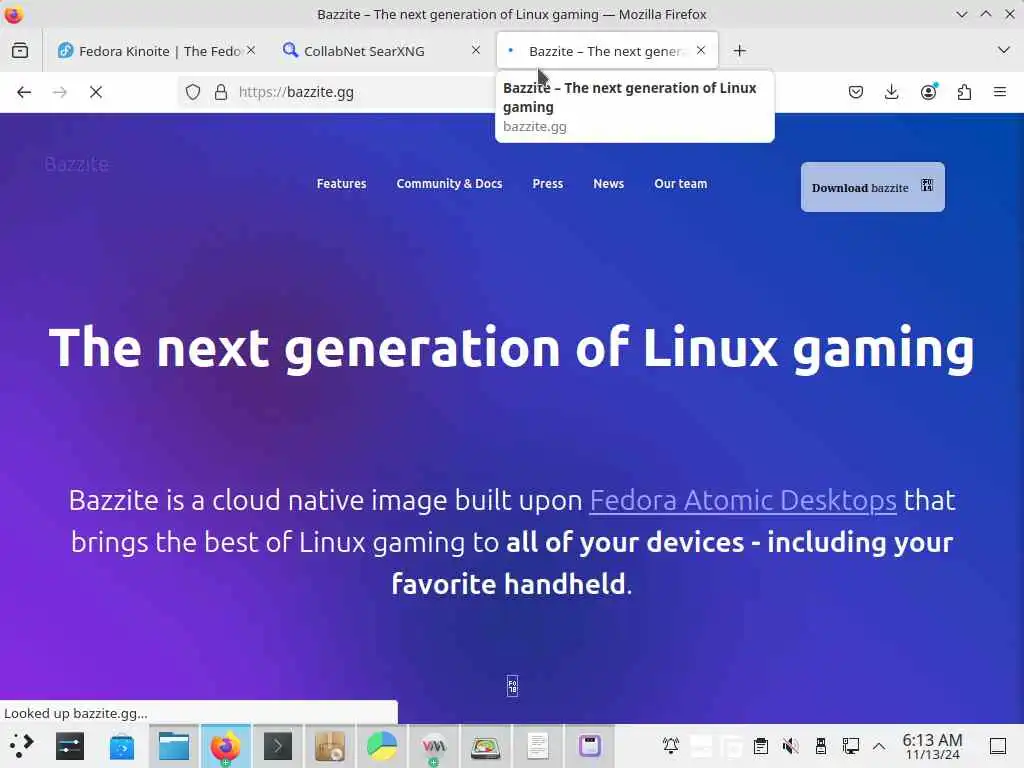1024x768 pixels.
Task: Click the Firefox taskbar icon
Action: click(225, 746)
